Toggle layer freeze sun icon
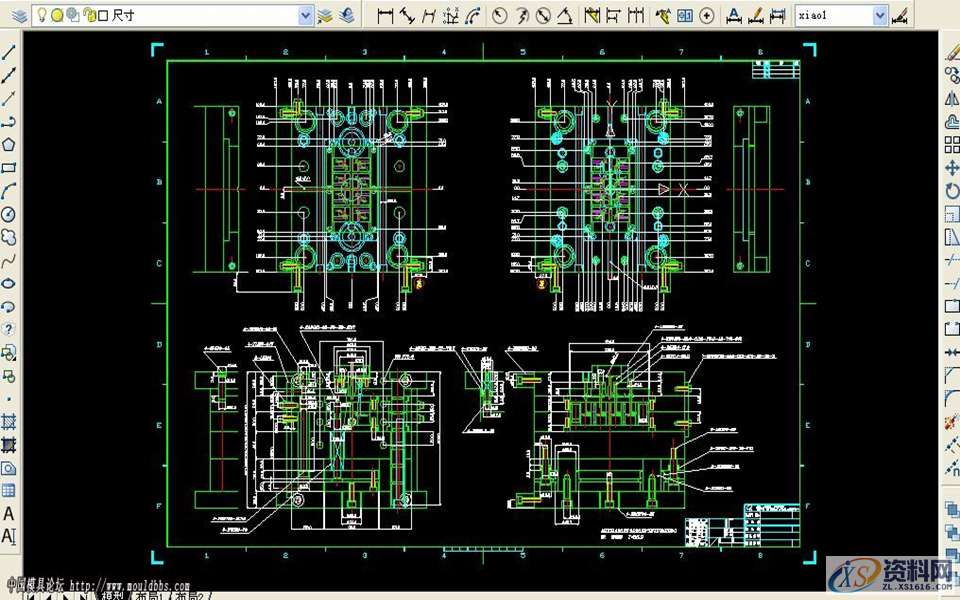This screenshot has width=960, height=600. (x=57, y=15)
